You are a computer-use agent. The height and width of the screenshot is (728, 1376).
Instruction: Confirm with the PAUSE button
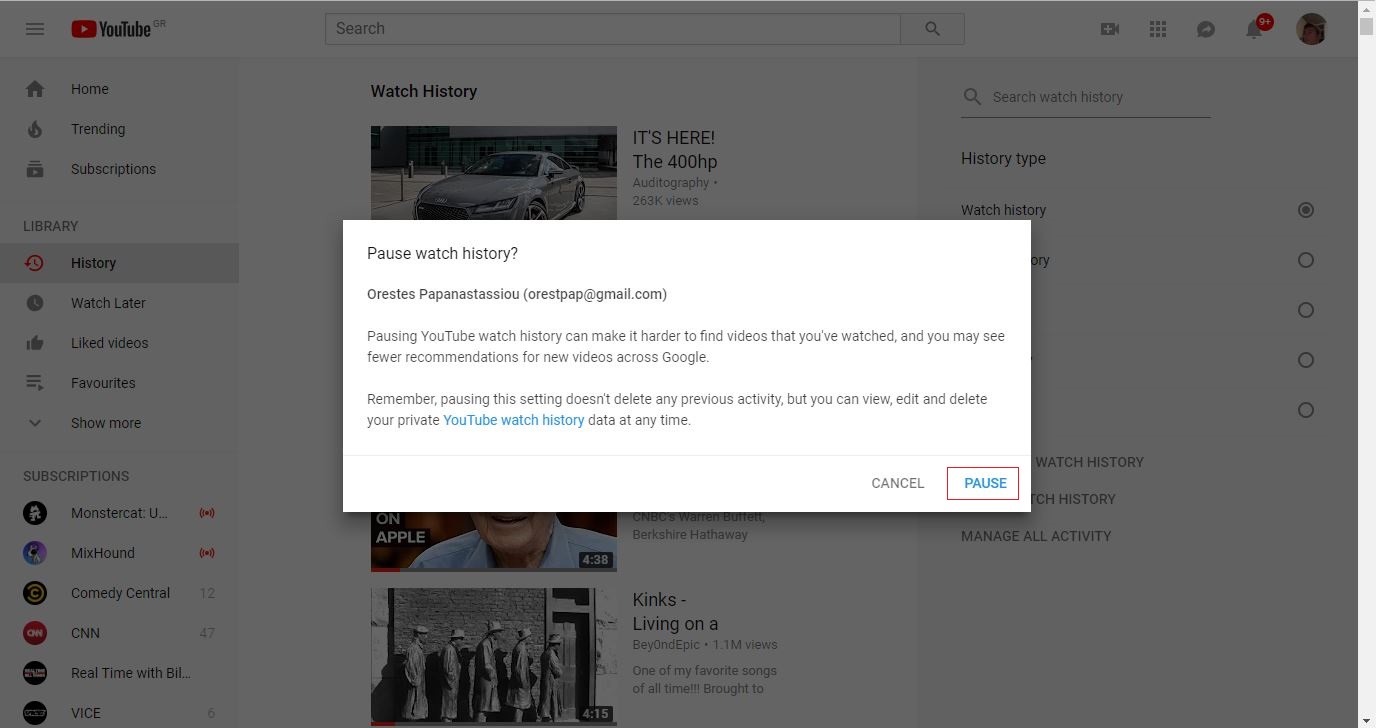985,483
